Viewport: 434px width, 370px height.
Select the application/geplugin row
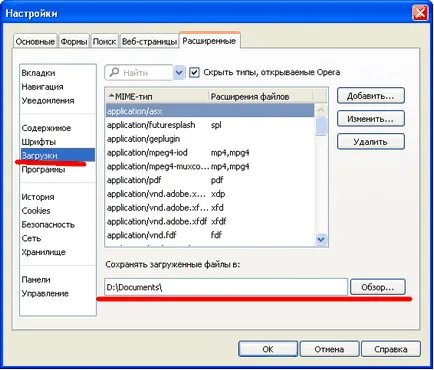pyautogui.click(x=210, y=139)
